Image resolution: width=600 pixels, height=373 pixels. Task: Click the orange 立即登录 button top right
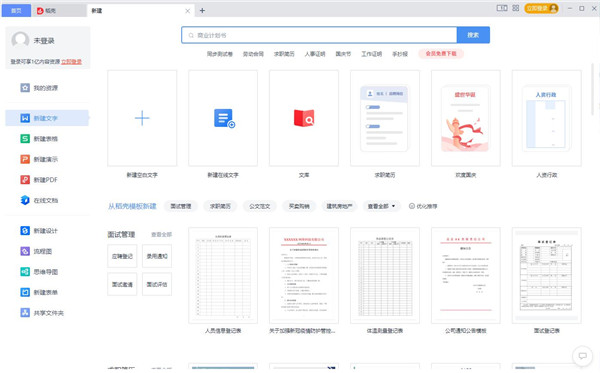(x=541, y=8)
